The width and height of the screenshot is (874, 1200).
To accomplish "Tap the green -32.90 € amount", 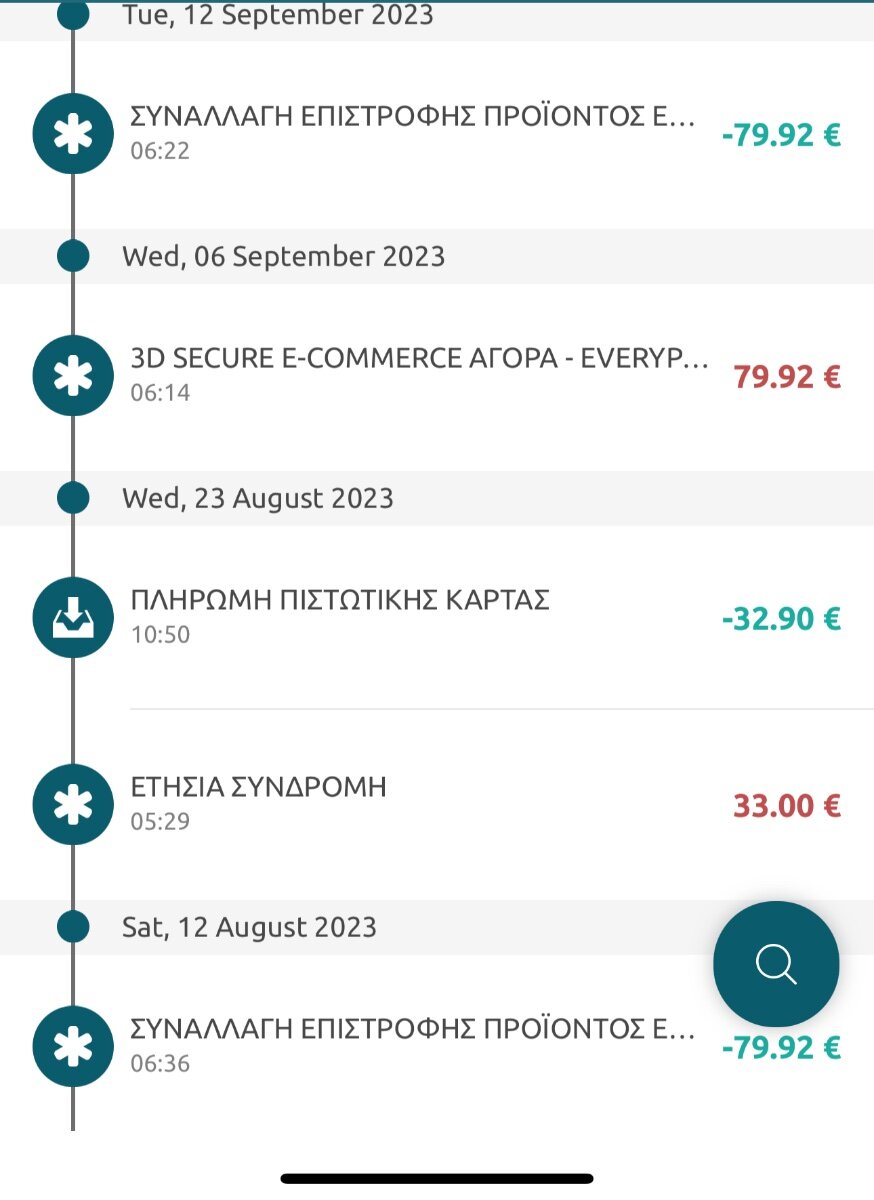I will [781, 619].
